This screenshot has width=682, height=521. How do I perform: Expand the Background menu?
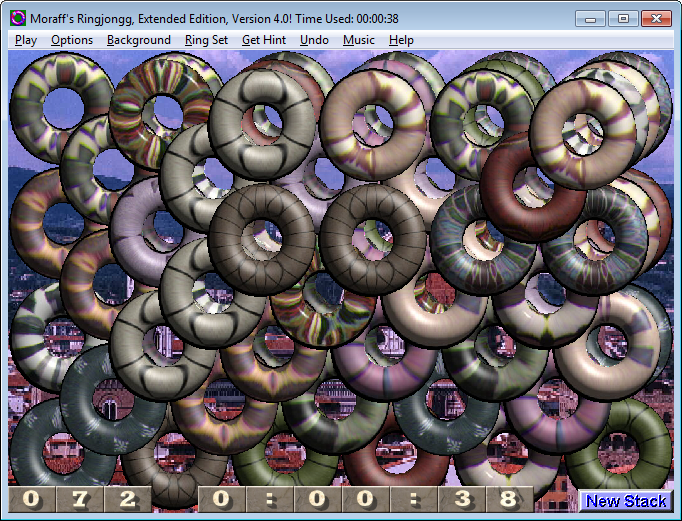point(139,40)
